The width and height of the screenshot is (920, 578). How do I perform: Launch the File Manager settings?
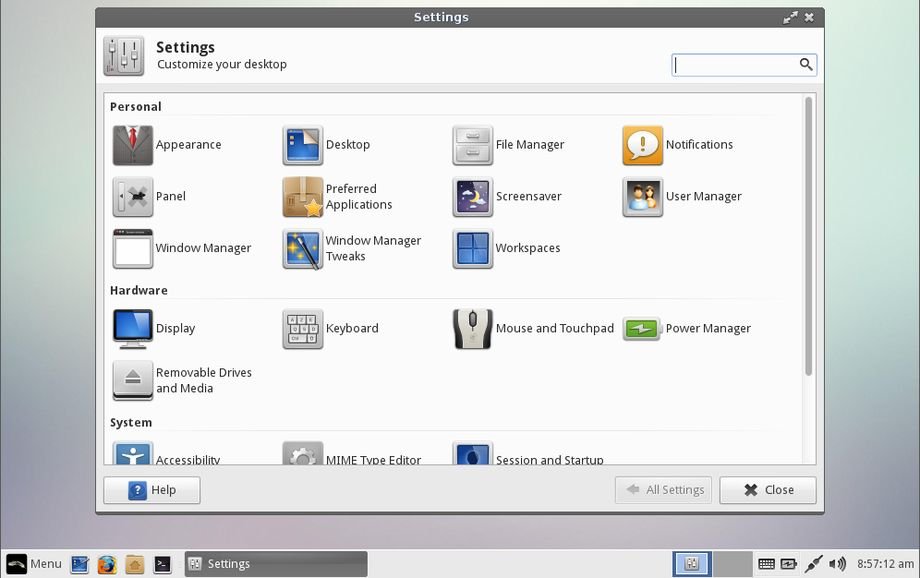pyautogui.click(x=473, y=145)
